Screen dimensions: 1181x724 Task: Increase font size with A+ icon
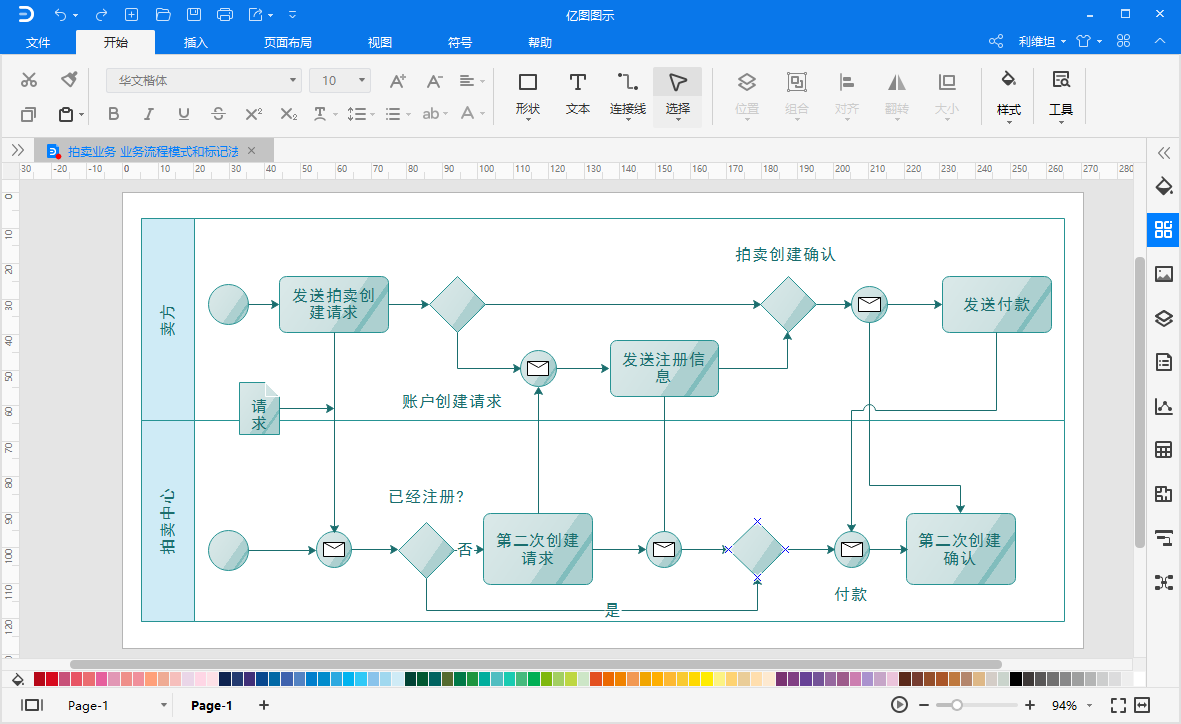click(398, 81)
